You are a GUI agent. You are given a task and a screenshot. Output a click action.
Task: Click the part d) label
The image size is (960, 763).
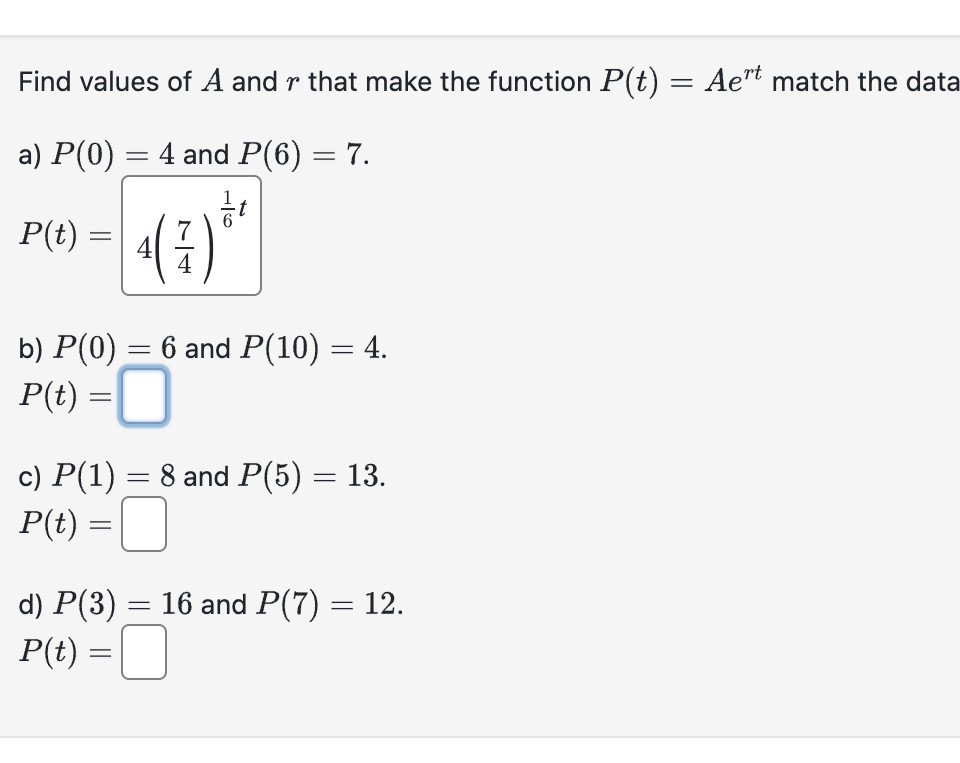click(x=31, y=604)
